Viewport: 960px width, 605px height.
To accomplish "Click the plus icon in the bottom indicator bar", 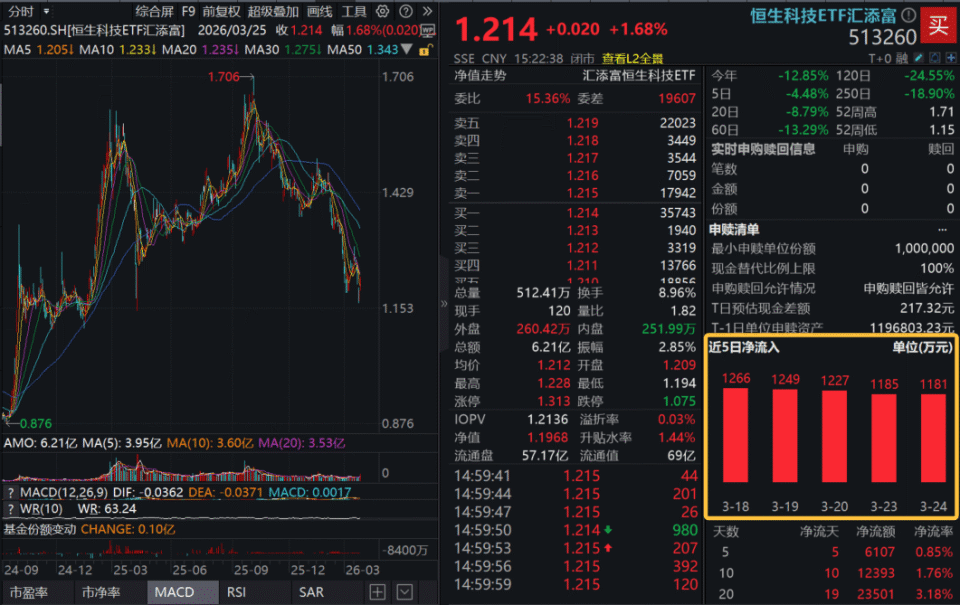I will point(377,592).
